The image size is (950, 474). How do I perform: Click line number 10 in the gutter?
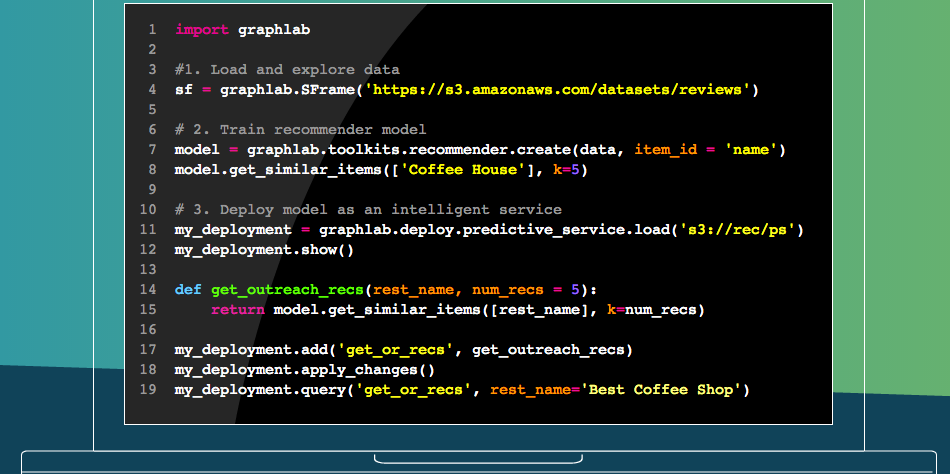(148, 210)
